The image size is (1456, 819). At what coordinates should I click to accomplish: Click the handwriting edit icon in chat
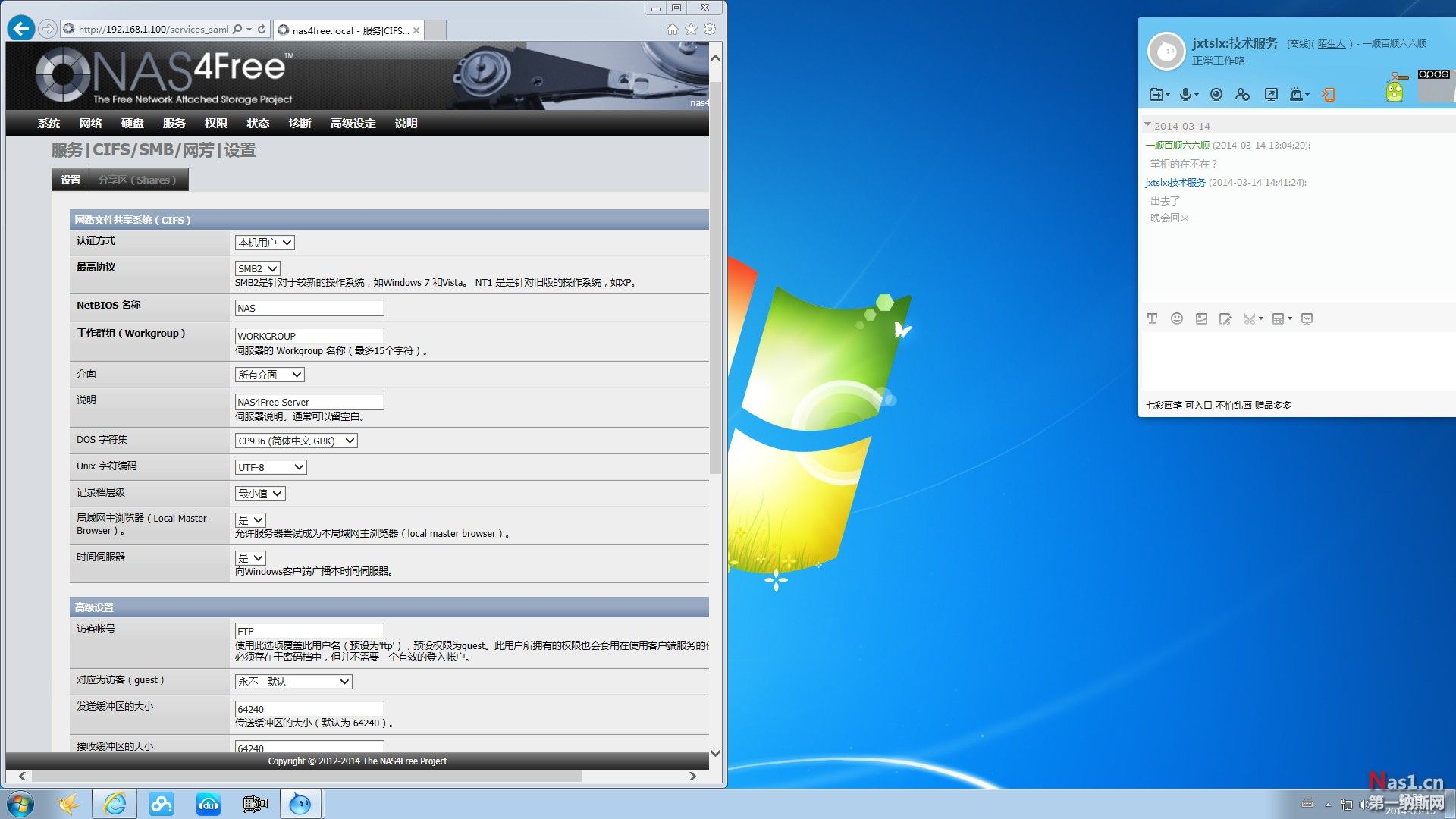point(1225,318)
